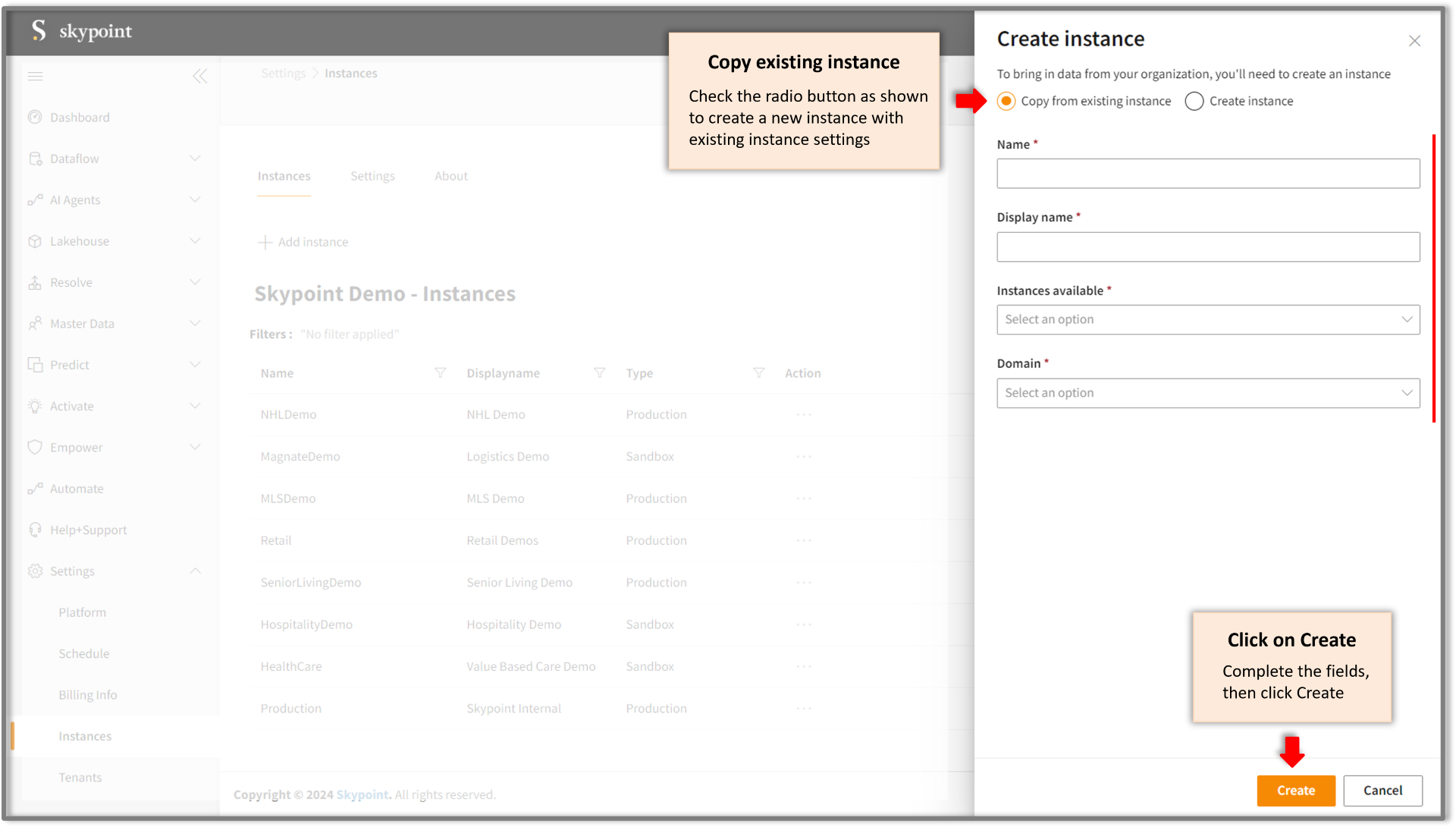Click the hamburger menu icon
The height and width of the screenshot is (827, 1456).
[35, 76]
